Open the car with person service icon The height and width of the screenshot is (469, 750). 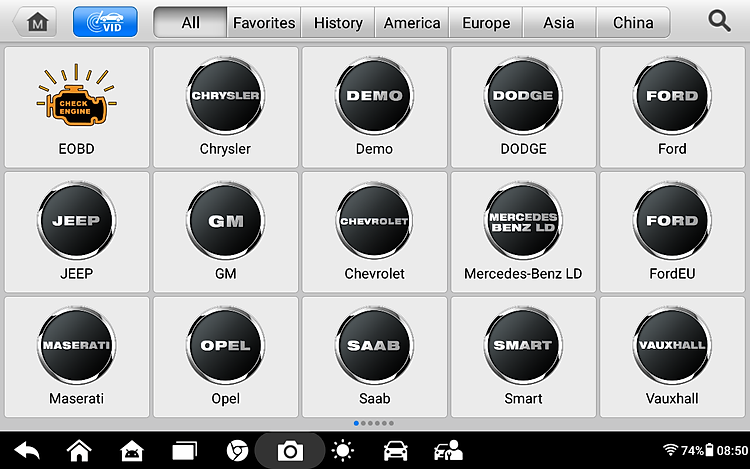(448, 451)
